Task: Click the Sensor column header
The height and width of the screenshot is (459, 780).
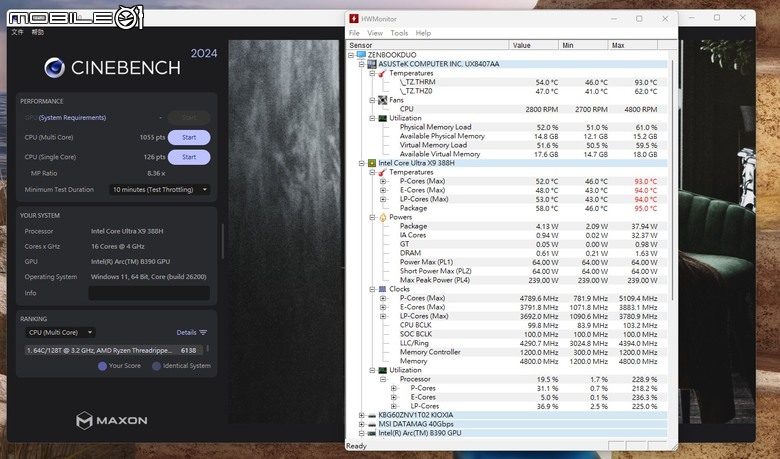Action: pos(428,45)
